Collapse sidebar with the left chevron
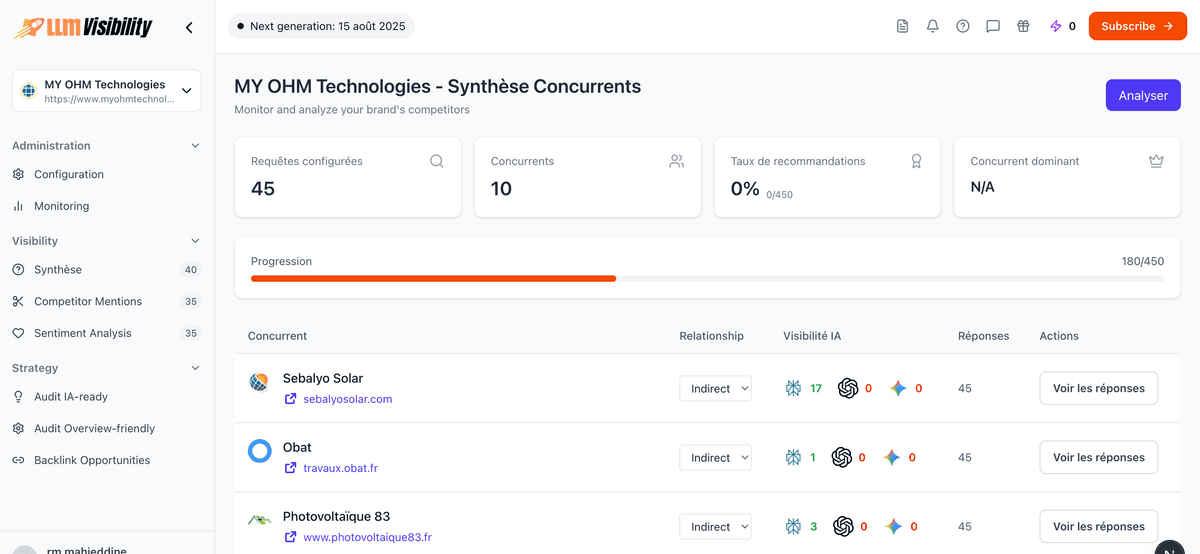This screenshot has height=554, width=1200. pyautogui.click(x=189, y=28)
